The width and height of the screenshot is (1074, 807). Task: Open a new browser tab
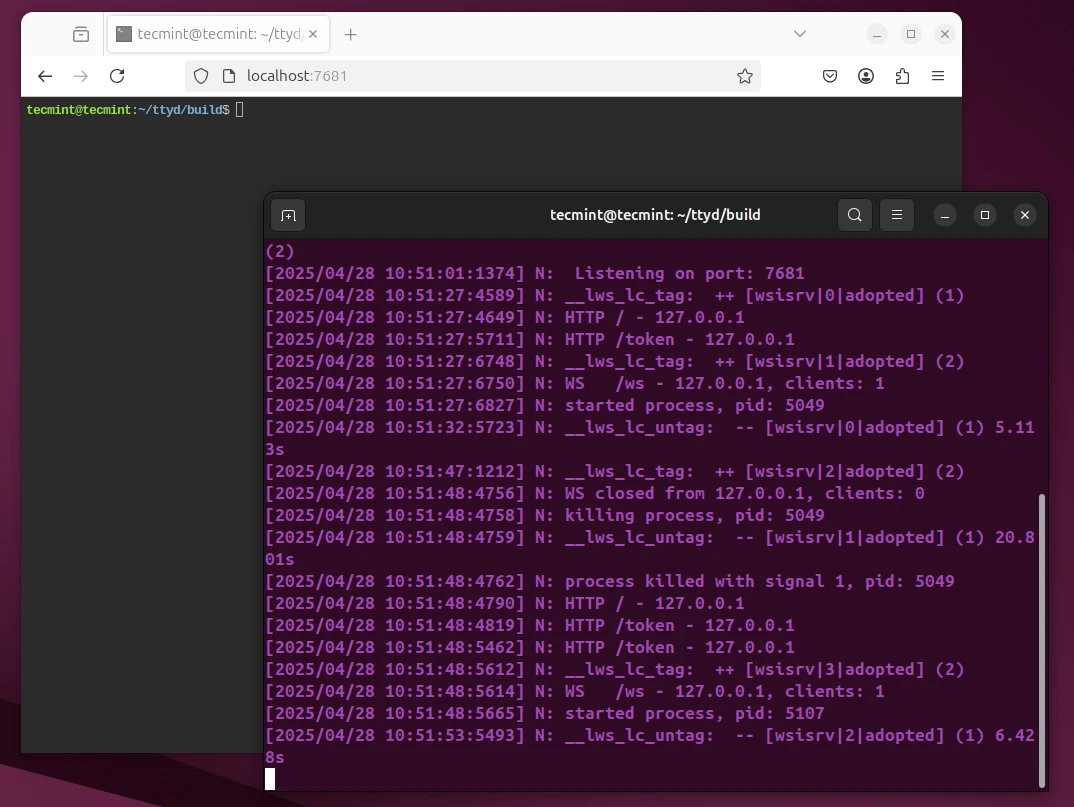350,34
